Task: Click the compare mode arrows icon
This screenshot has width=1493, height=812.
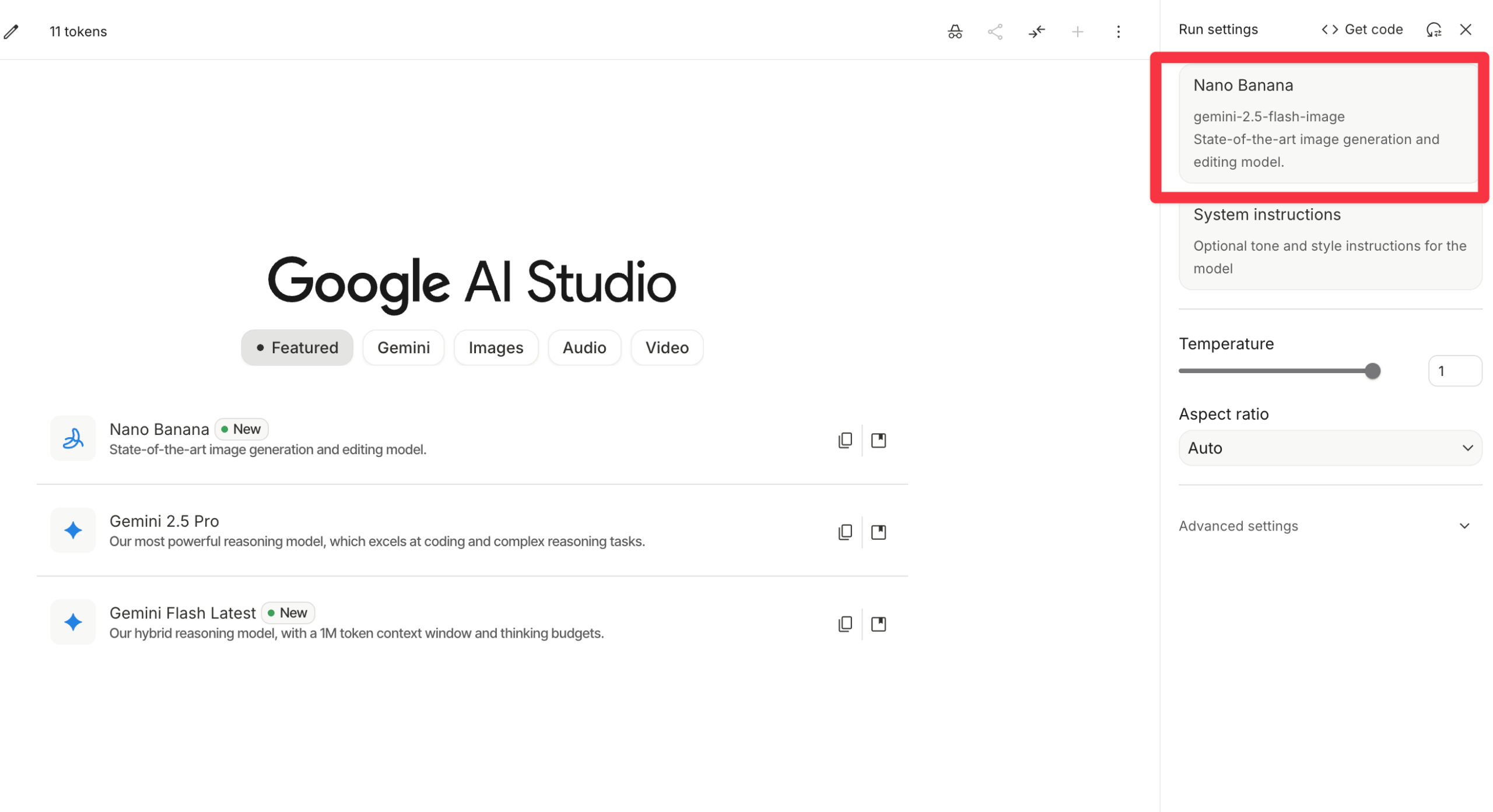Action: pyautogui.click(x=1036, y=31)
